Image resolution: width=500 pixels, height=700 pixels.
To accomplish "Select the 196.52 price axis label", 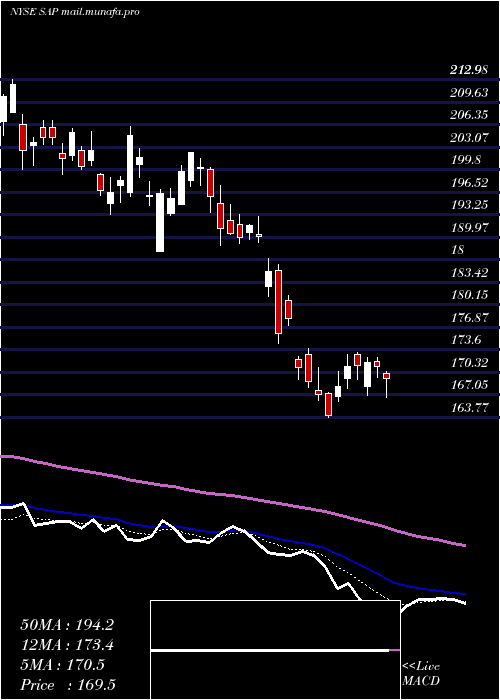I will click(x=468, y=183).
